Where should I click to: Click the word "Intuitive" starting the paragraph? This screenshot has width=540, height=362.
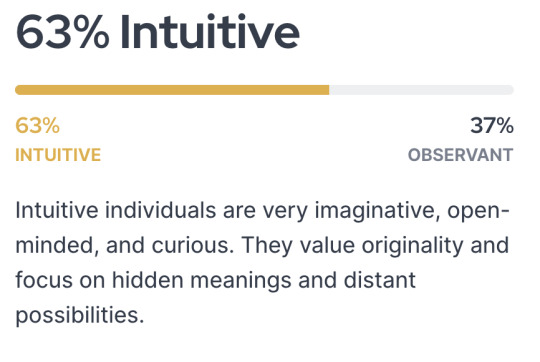click(x=57, y=210)
